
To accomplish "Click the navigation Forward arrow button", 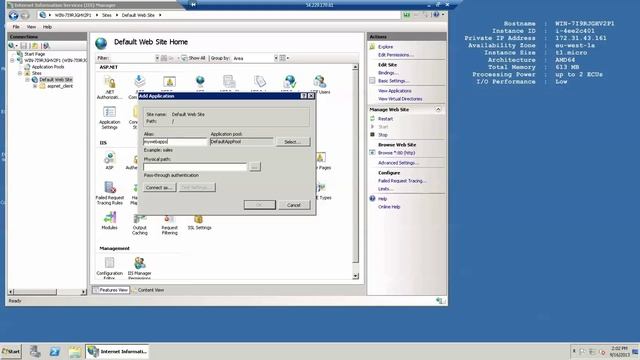I will pyautogui.click(x=25, y=16).
